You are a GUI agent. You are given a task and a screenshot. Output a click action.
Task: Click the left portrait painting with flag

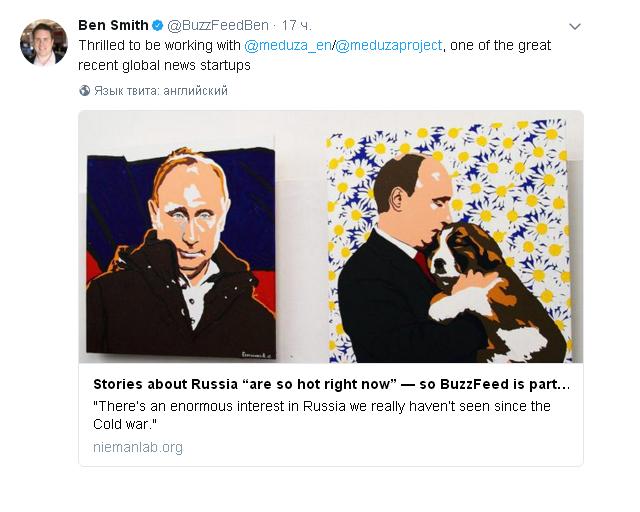click(180, 248)
